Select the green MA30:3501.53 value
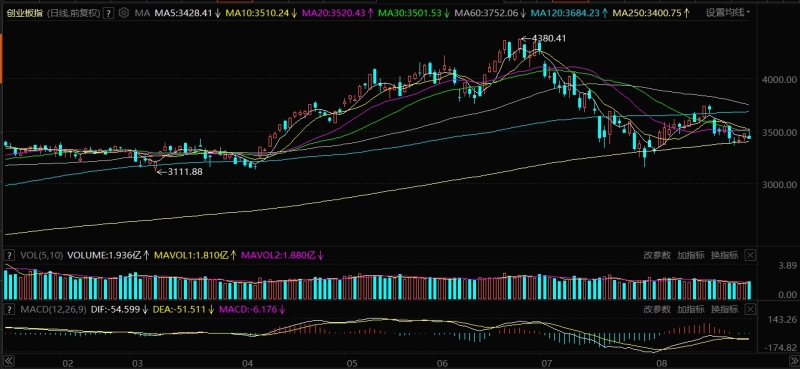Viewport: 800px width, 369px height. coord(414,14)
